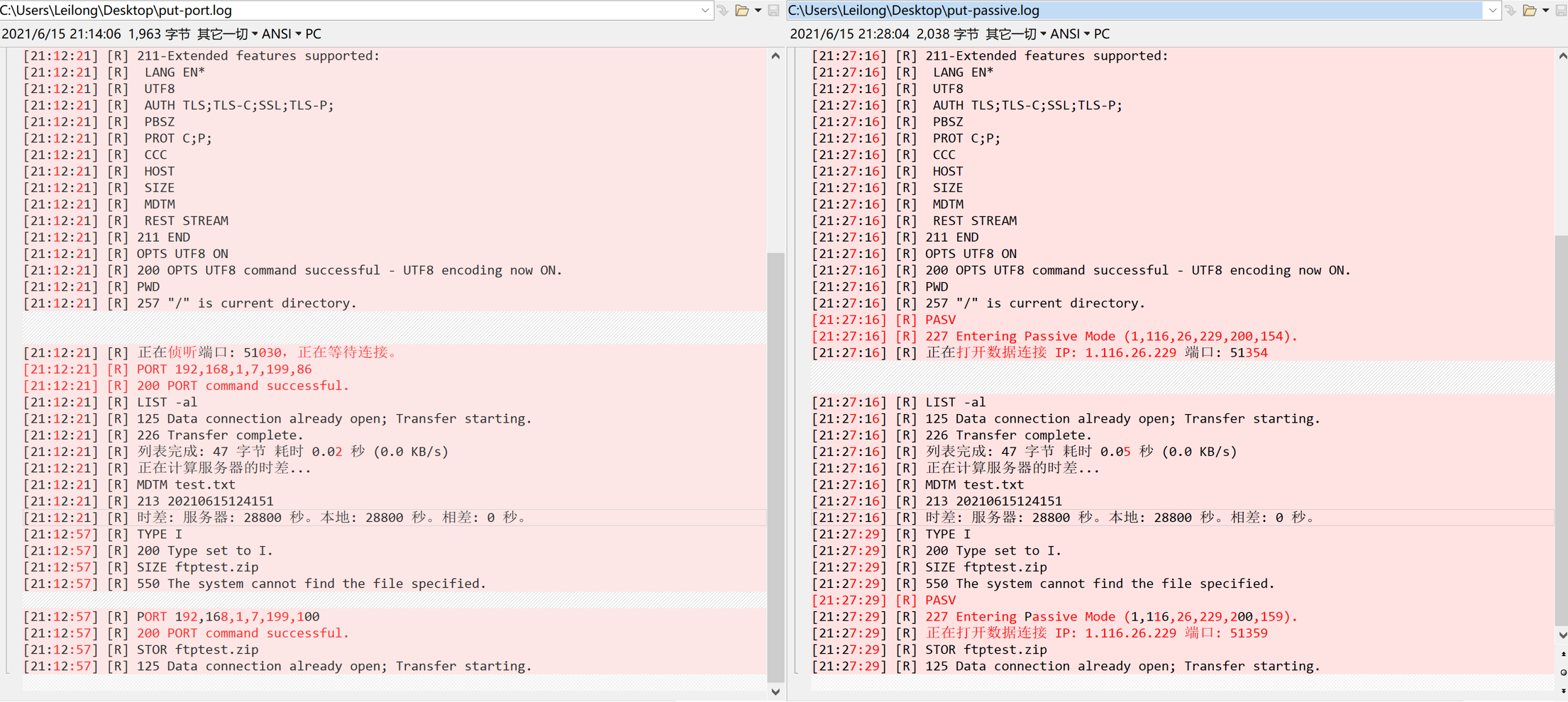
Task: Open left folder-browse options arrow
Action: (758, 11)
